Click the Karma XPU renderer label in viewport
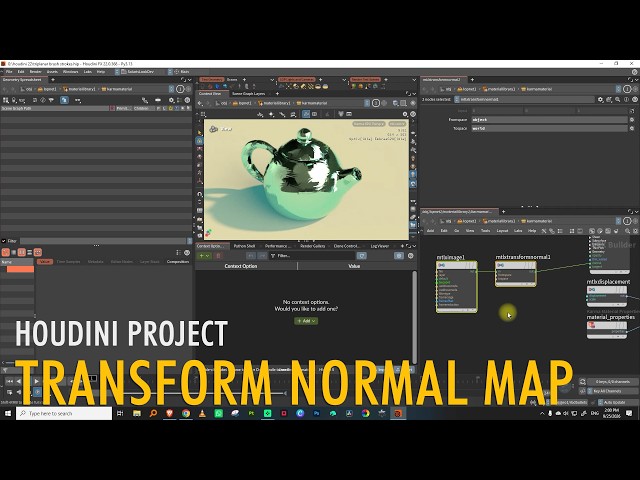640x480 pixels. pyautogui.click(x=369, y=124)
